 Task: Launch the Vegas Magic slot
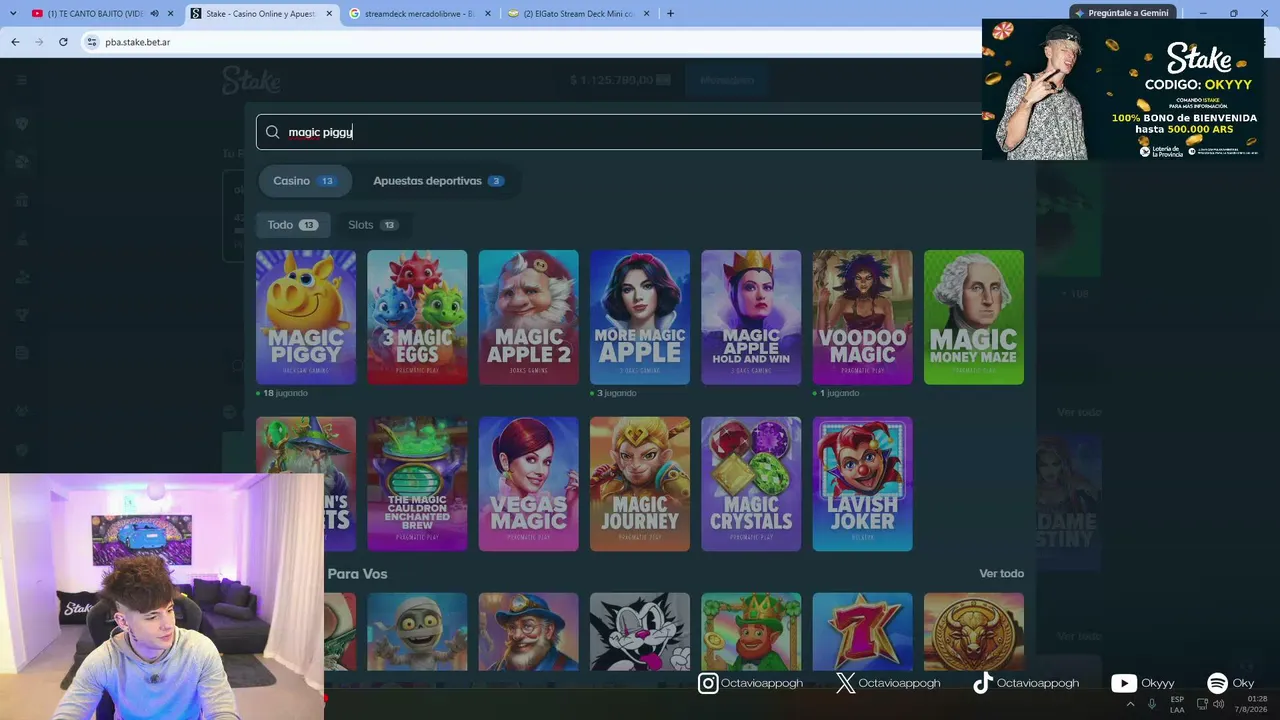pos(529,484)
